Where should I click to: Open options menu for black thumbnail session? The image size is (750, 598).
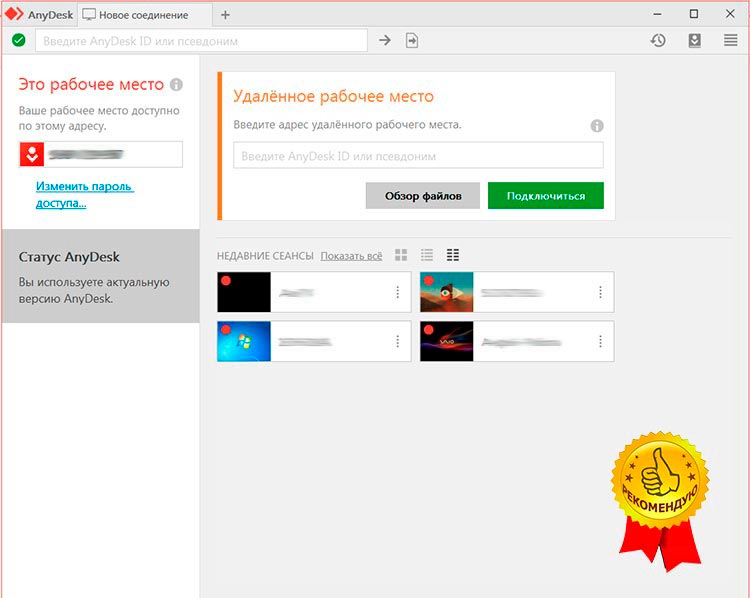tap(397, 292)
